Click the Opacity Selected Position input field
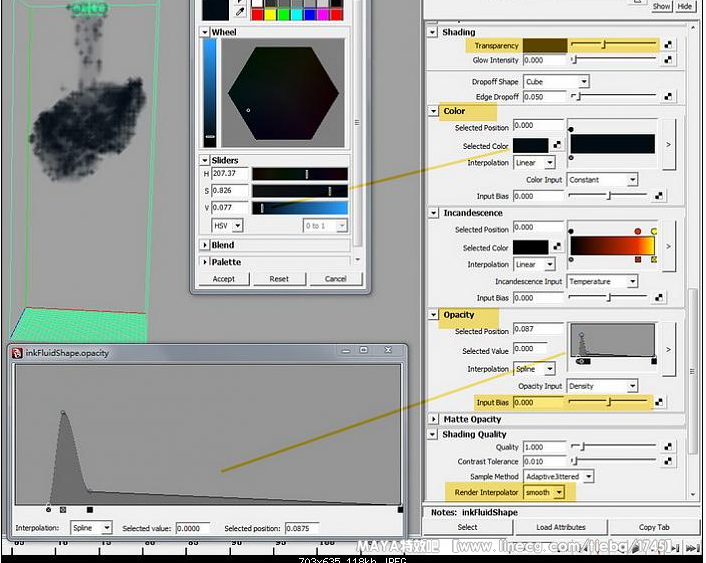The width and height of the screenshot is (706, 563). click(536, 330)
